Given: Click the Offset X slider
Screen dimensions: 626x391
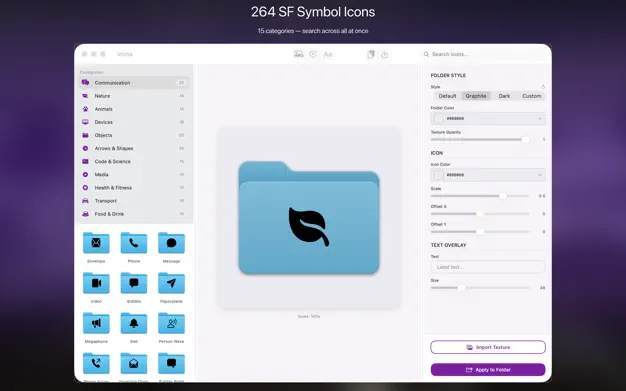Looking at the screenshot, I should [x=480, y=214].
